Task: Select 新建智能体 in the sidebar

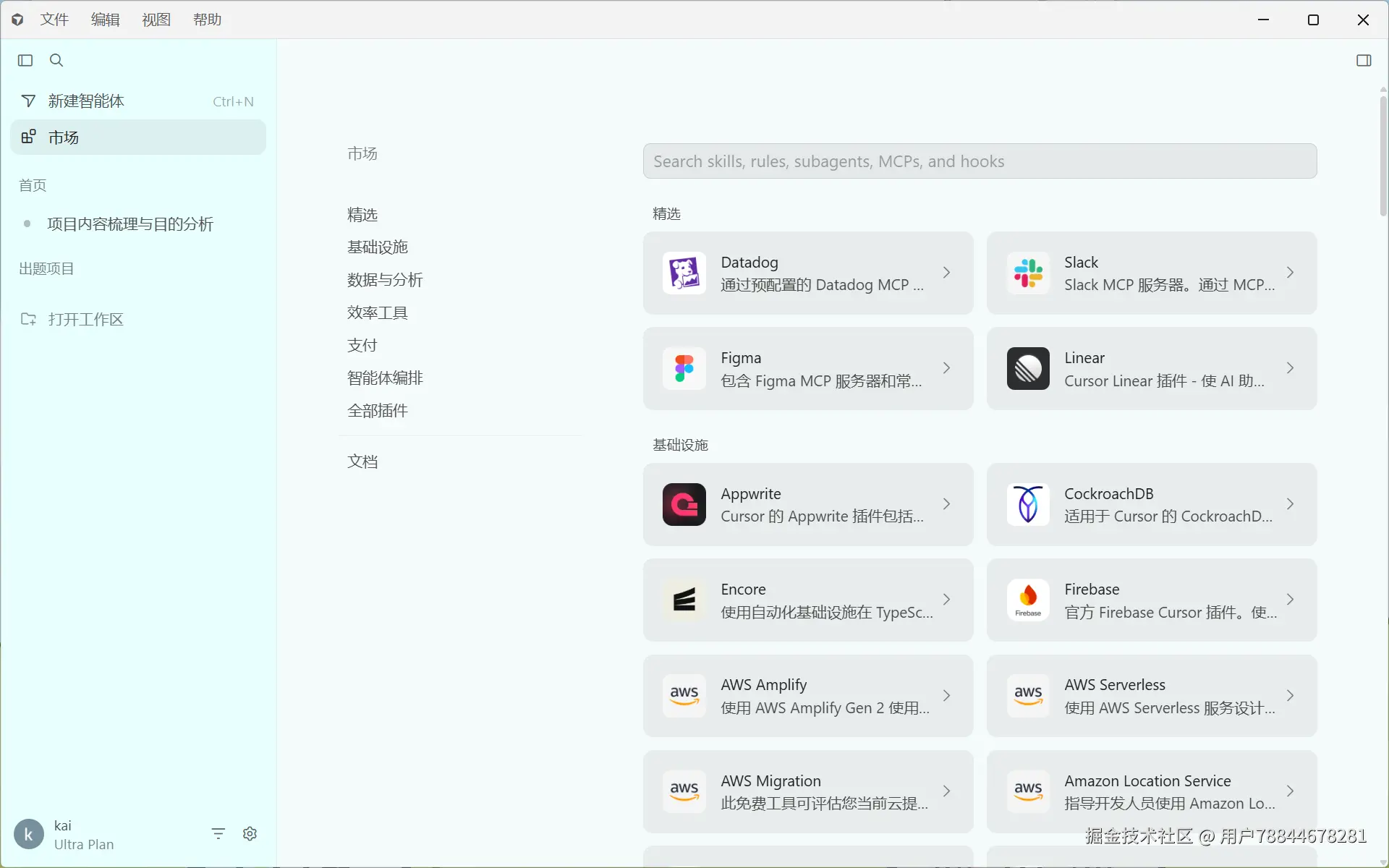Action: pos(87,101)
